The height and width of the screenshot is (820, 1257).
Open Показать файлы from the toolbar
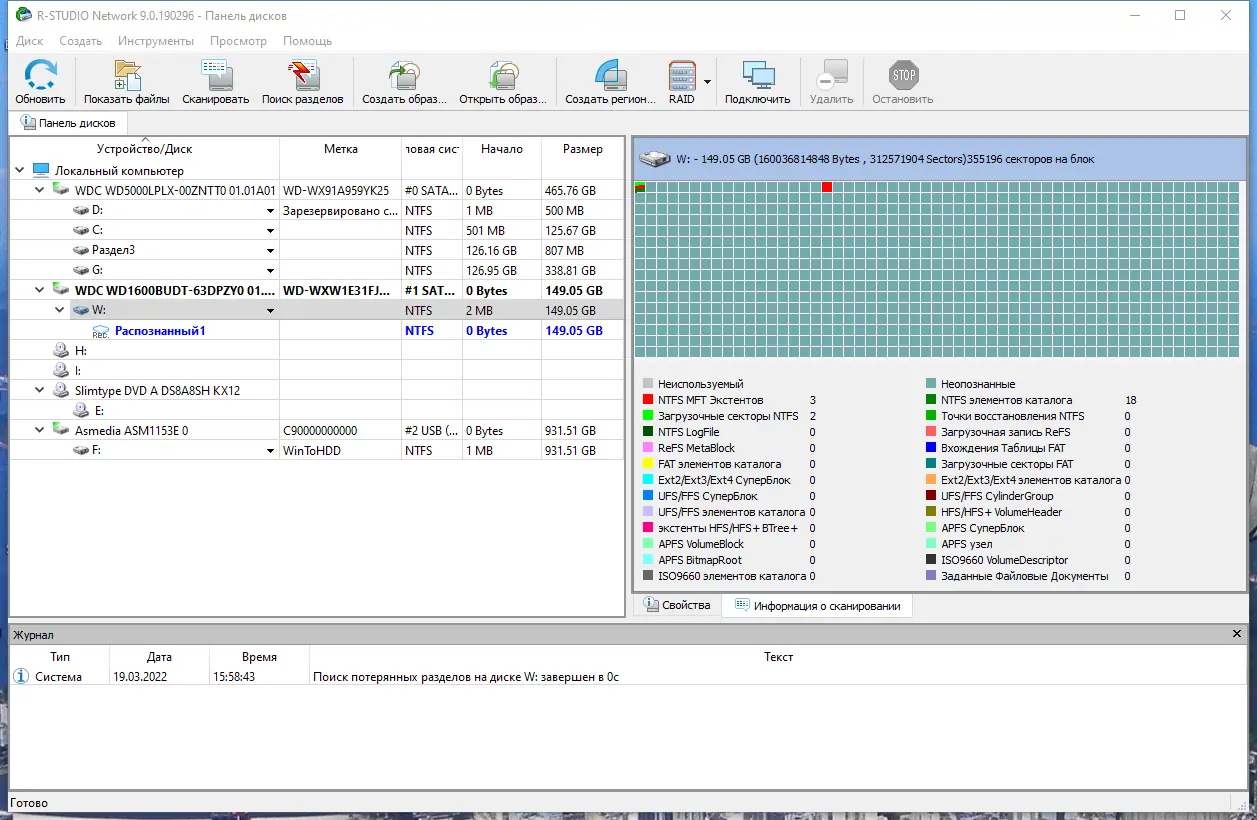point(127,76)
